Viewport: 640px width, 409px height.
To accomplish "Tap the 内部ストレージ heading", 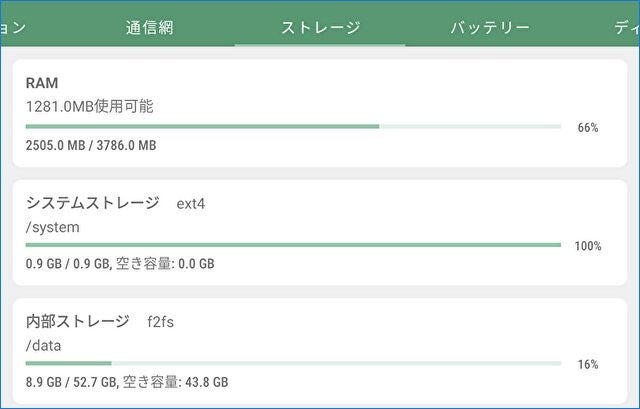I will click(x=77, y=322).
